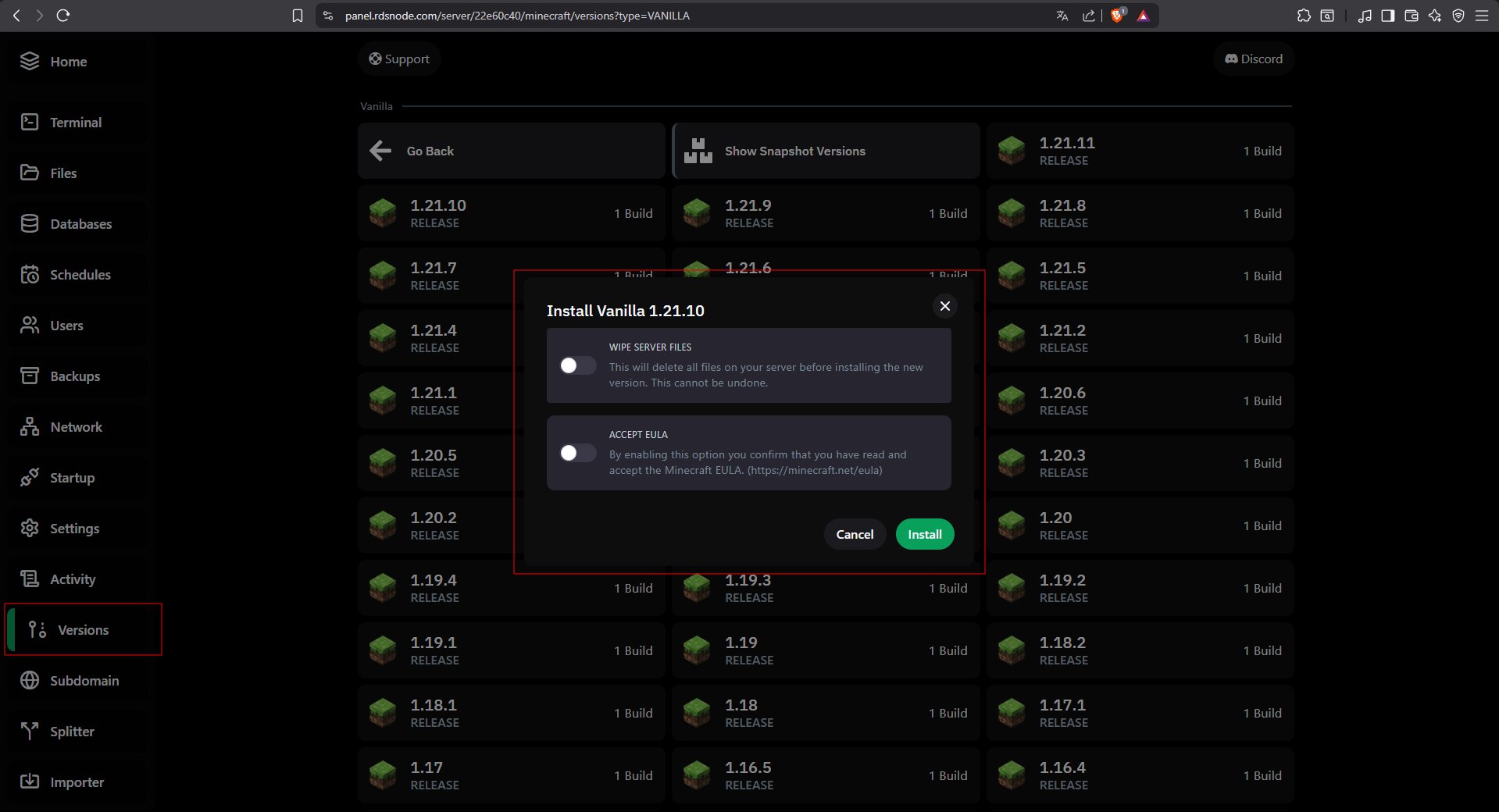Viewport: 1499px width, 812px height.
Task: Click the "1 Build" label on 1.18.2
Action: (1262, 650)
